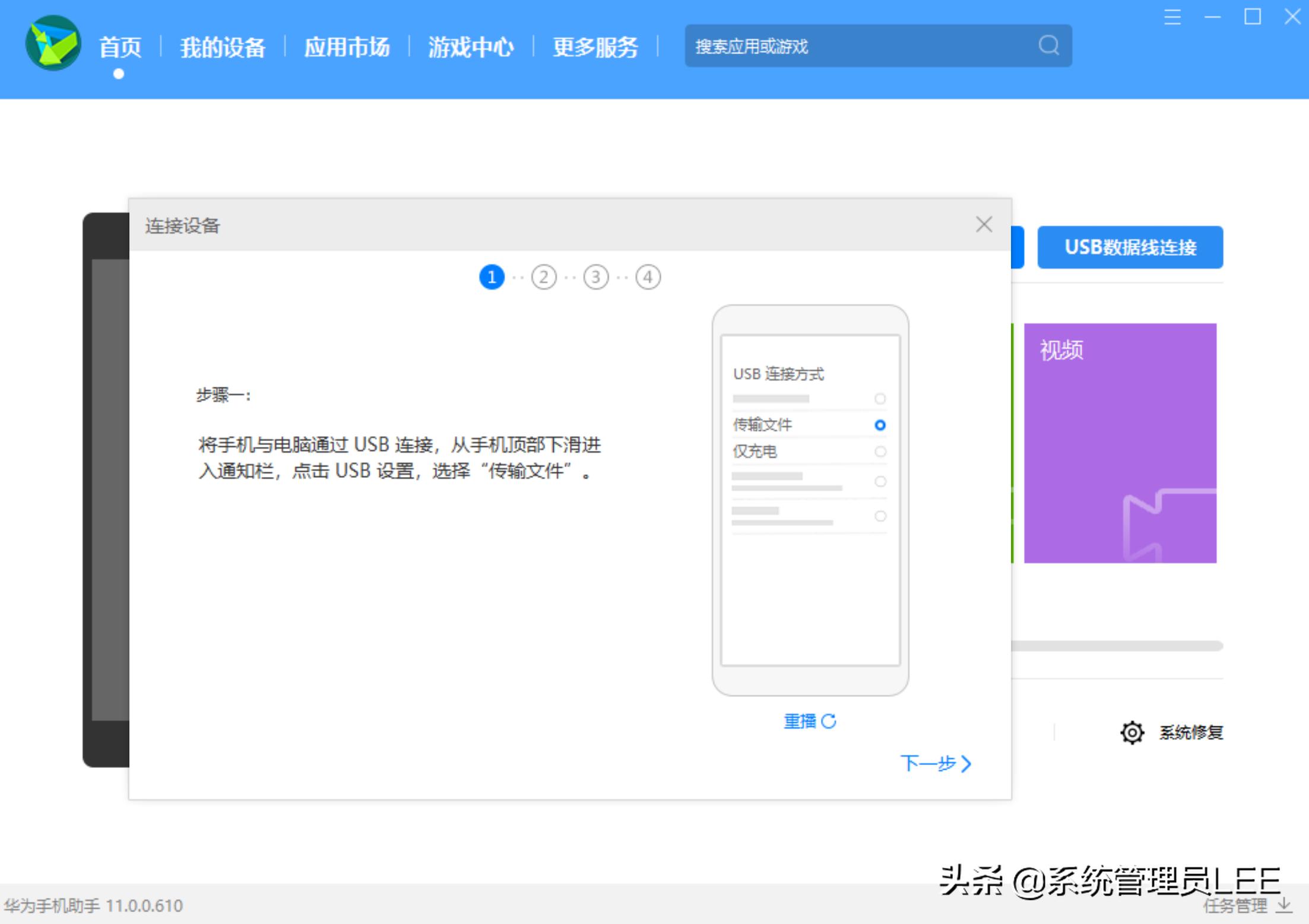Click step 4 indicator in the wizard
Viewport: 1309px width, 924px height.
coord(648,277)
